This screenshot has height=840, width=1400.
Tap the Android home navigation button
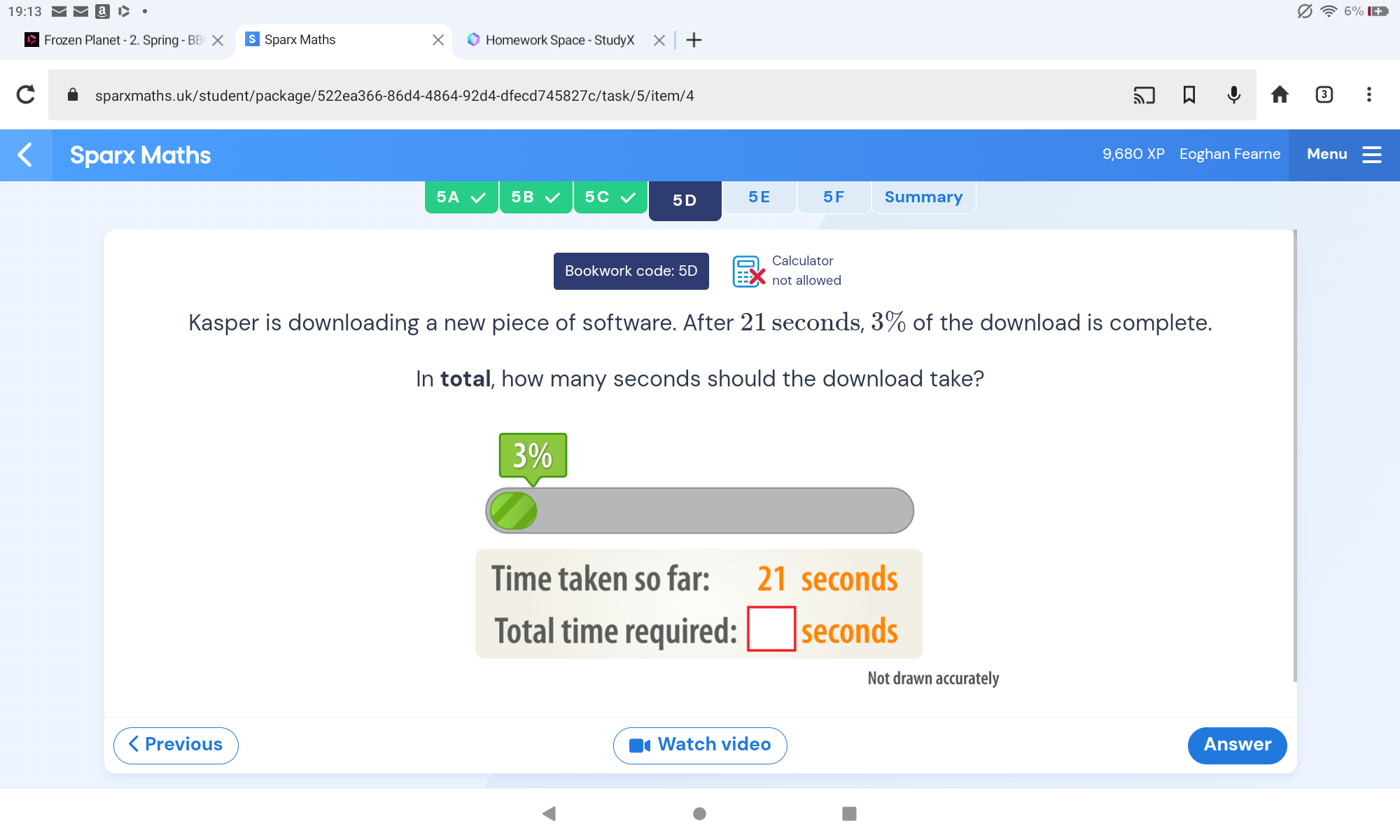click(x=699, y=813)
